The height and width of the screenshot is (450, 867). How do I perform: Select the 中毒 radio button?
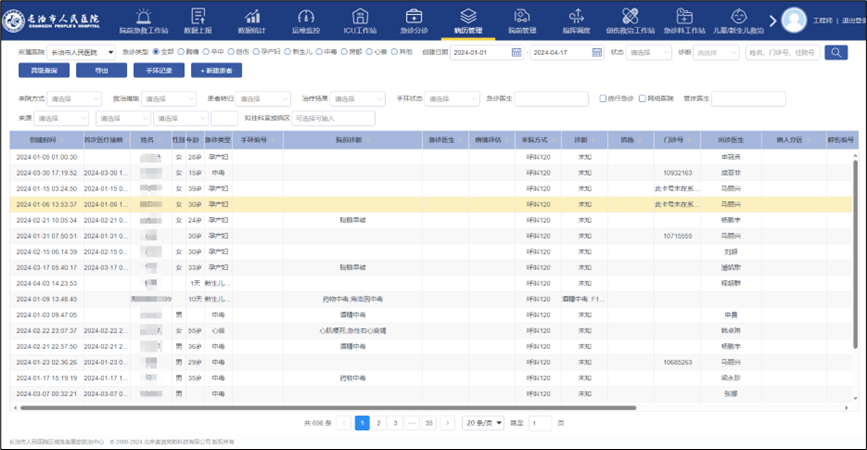(319, 52)
